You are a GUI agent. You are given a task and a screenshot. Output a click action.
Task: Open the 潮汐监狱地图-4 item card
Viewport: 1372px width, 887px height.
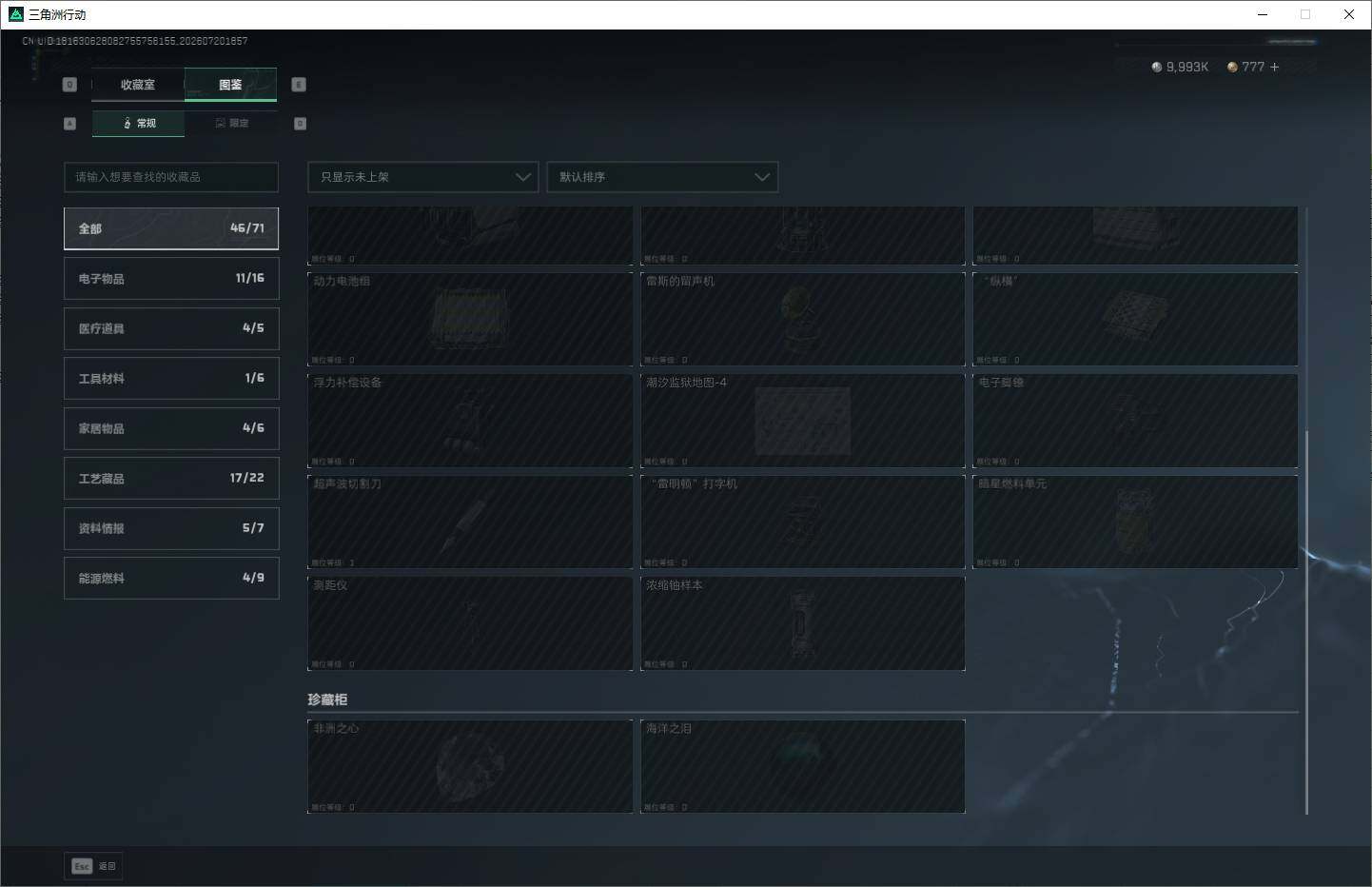click(x=803, y=421)
